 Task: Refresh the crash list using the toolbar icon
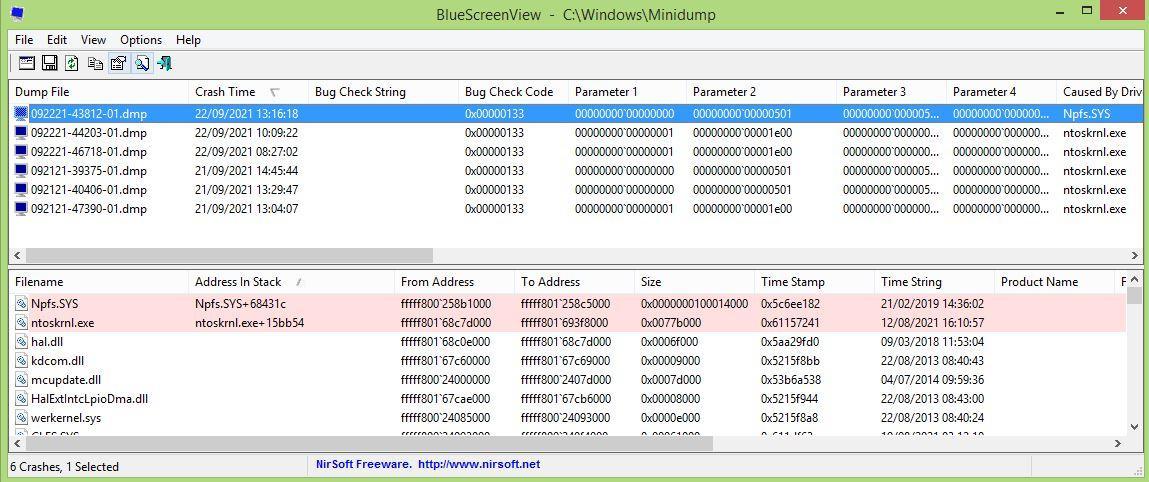72,63
